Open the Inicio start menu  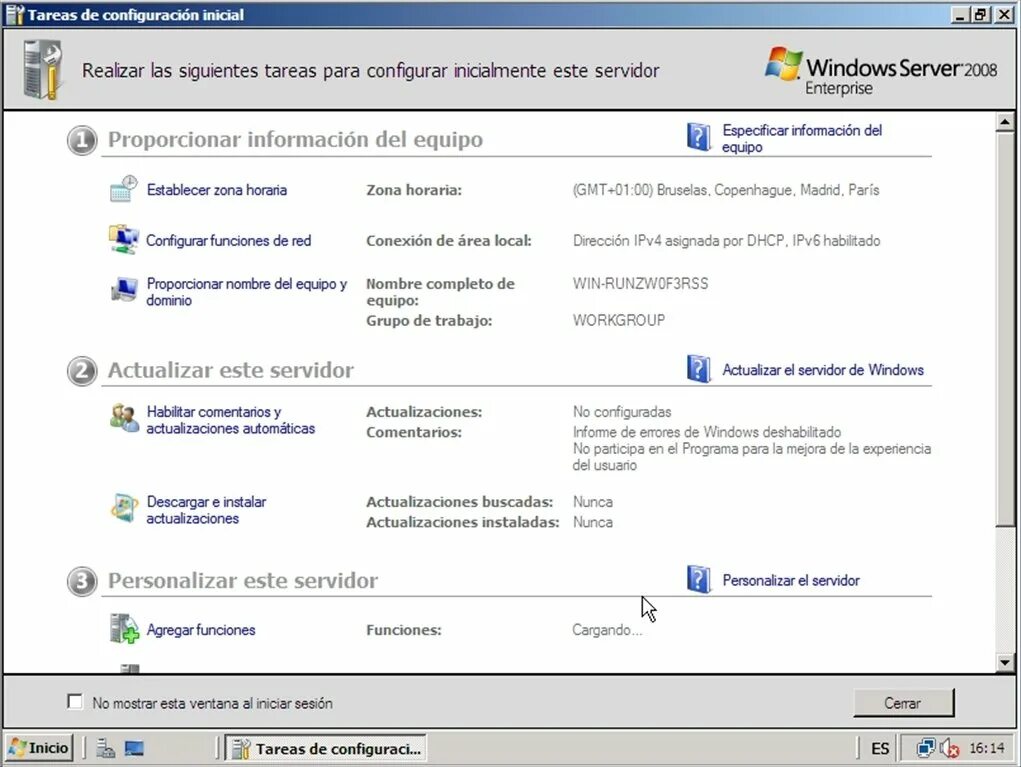click(39, 747)
